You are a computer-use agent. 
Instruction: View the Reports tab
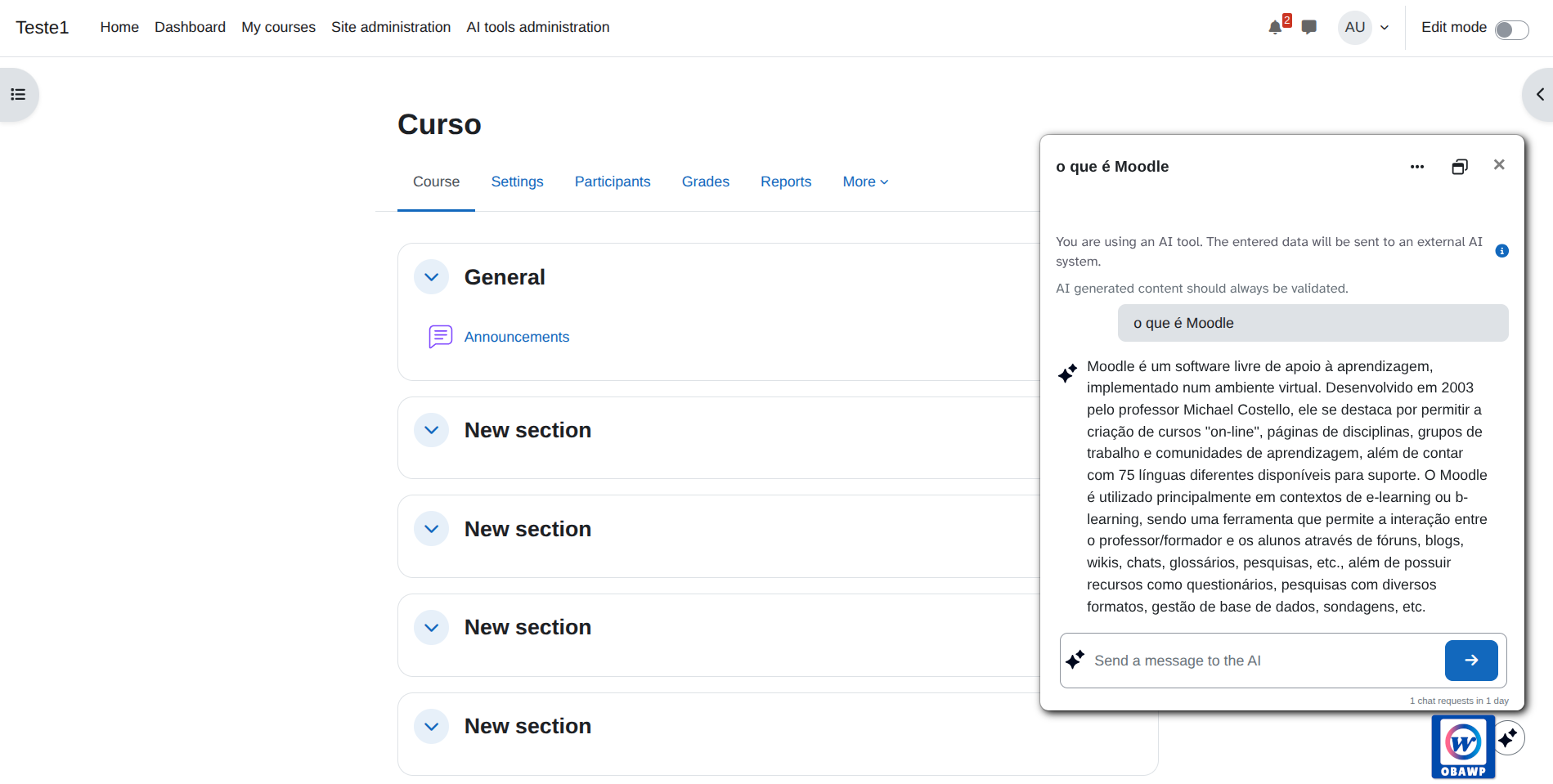coord(786,181)
